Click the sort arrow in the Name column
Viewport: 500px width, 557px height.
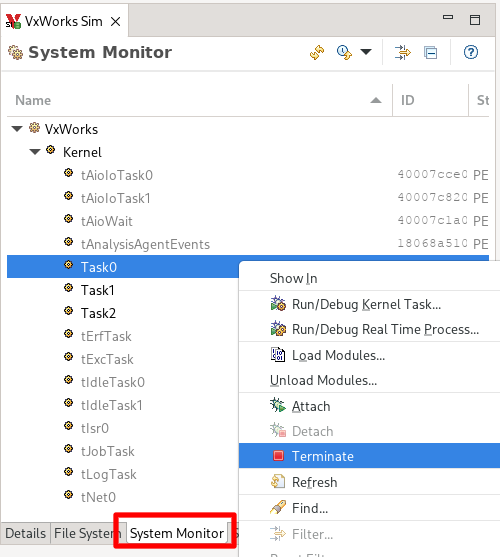pos(376,101)
